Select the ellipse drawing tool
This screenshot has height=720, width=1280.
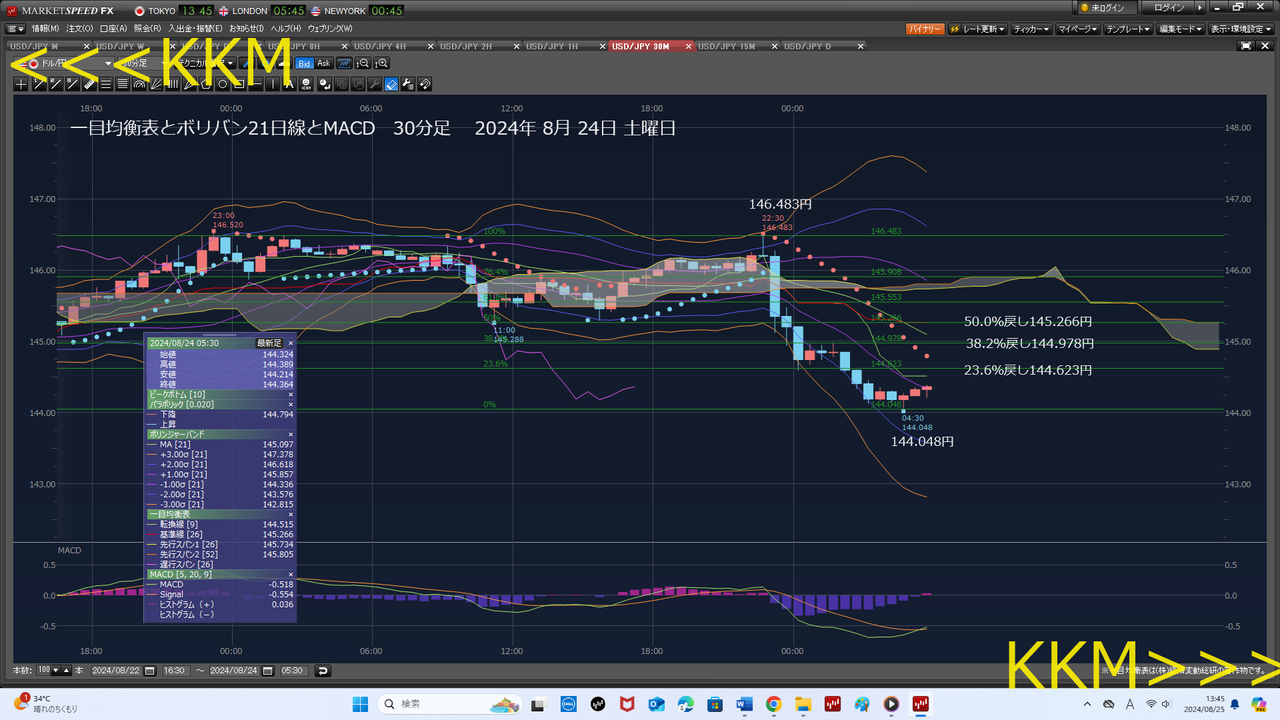point(223,84)
